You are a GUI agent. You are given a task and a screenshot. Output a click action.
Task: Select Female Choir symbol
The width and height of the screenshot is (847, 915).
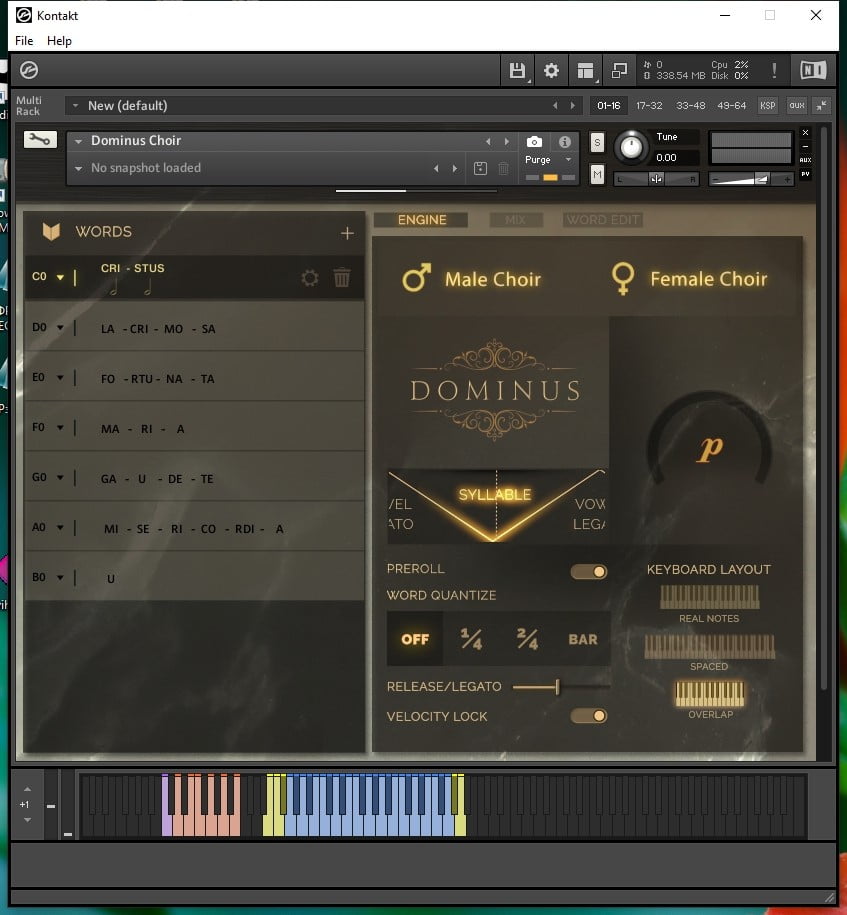tap(623, 278)
